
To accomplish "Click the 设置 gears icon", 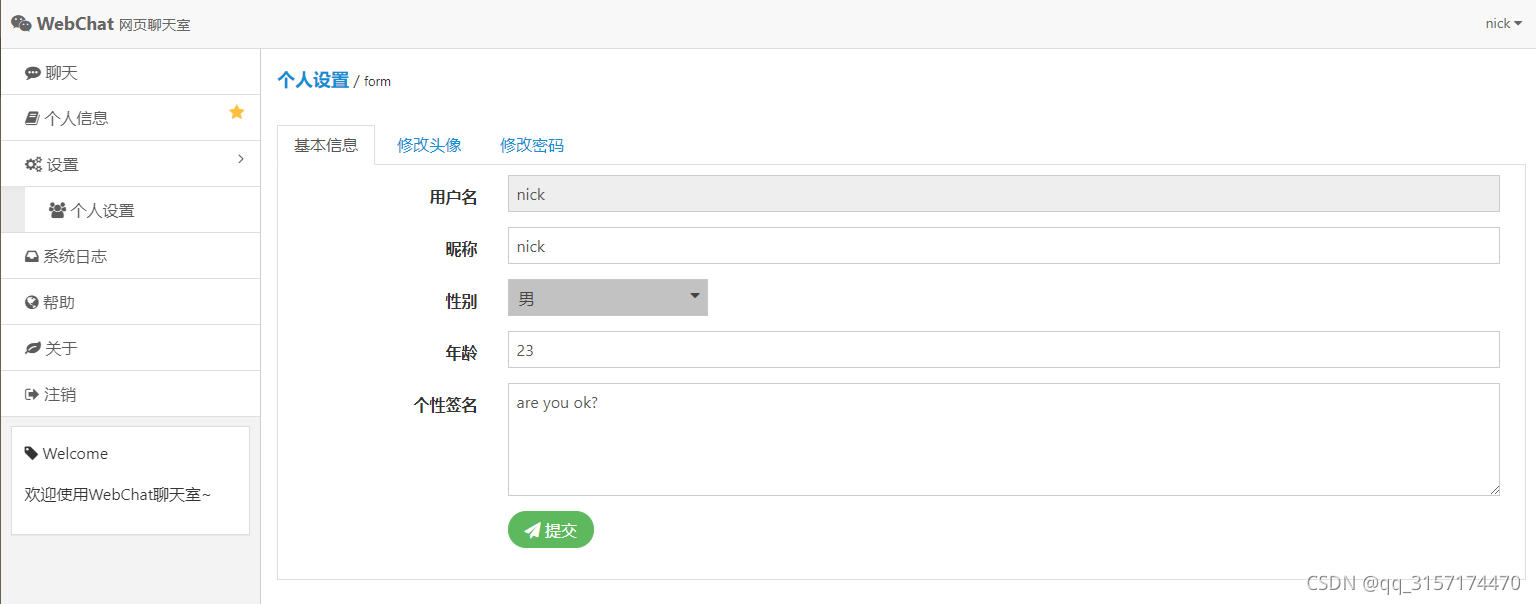I will point(33,165).
